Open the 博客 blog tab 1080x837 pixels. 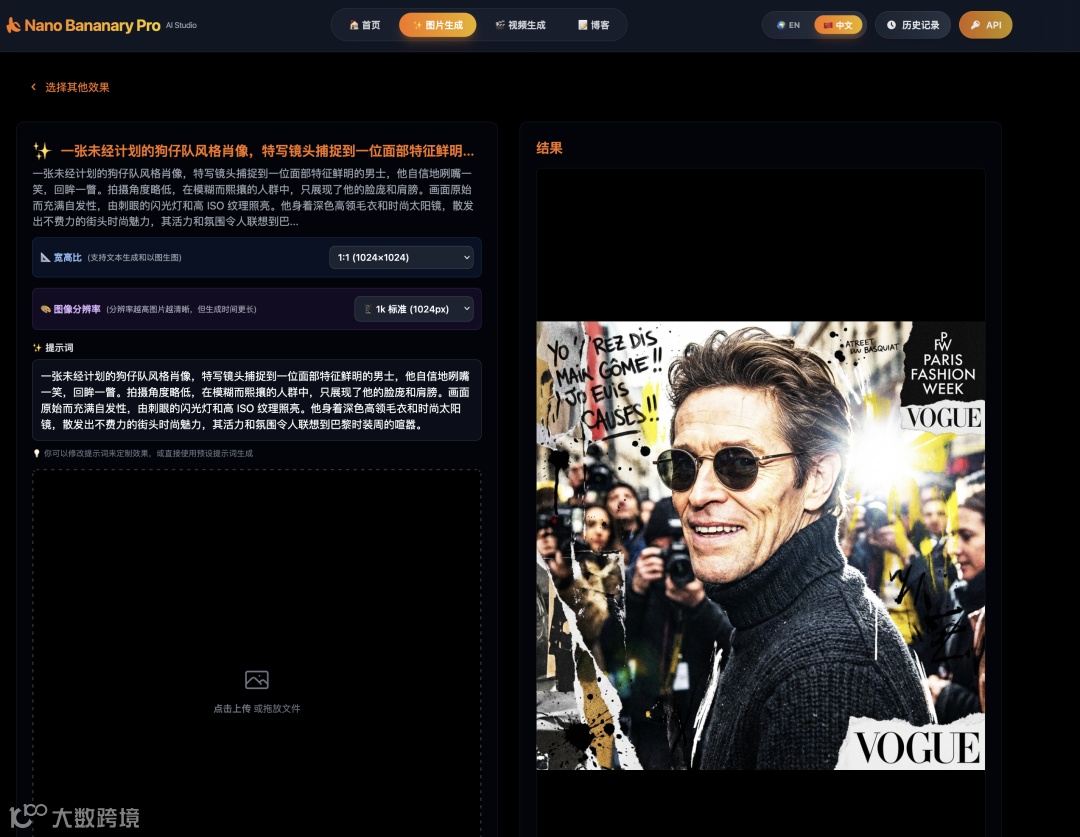click(x=594, y=25)
